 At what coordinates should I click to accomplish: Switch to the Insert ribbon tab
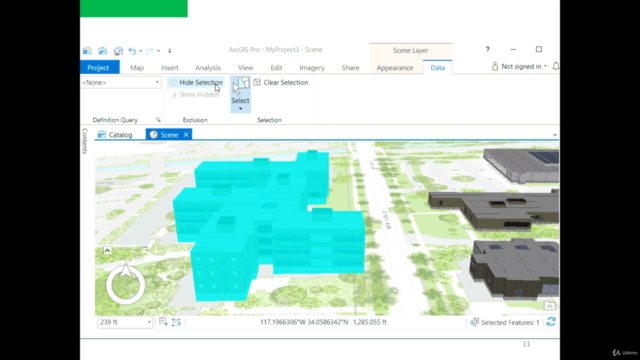click(x=170, y=68)
